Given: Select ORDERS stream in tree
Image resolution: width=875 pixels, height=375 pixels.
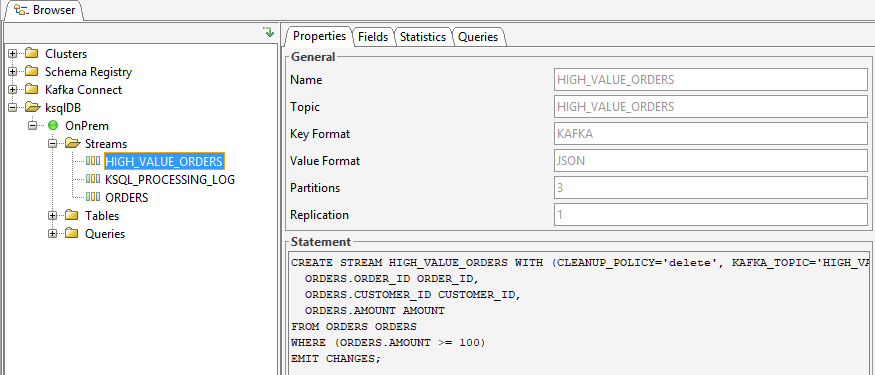Looking at the screenshot, I should (x=127, y=198).
